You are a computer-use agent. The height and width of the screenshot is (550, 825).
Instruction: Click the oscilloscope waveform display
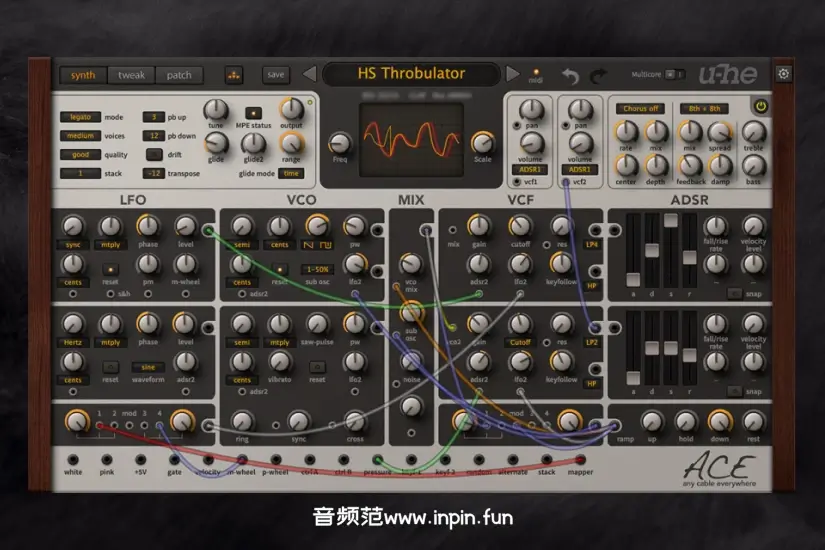411,139
